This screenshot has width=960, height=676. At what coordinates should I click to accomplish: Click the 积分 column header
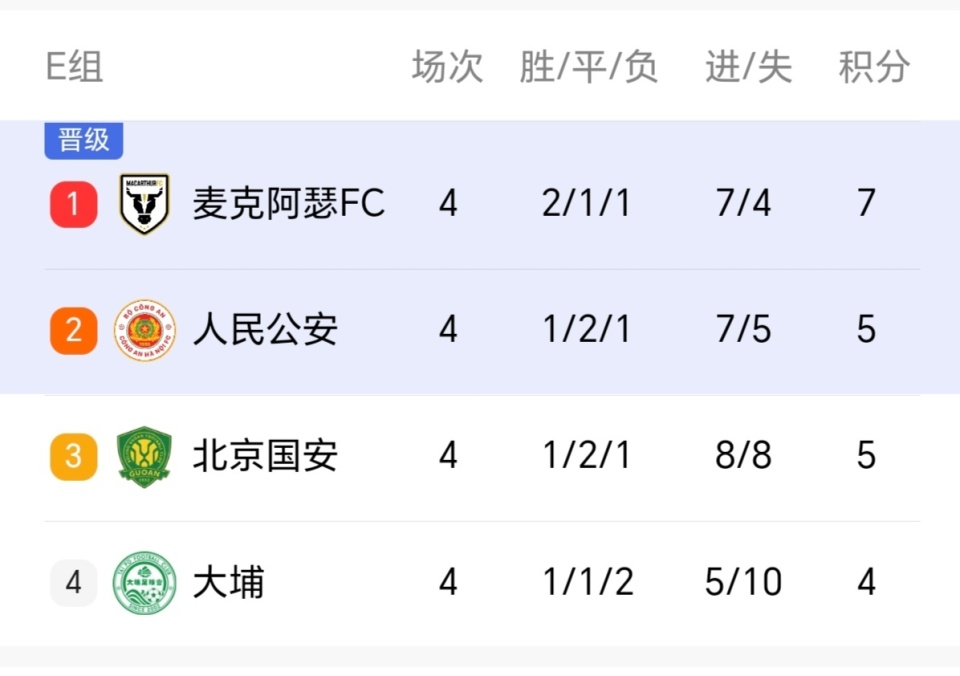874,67
